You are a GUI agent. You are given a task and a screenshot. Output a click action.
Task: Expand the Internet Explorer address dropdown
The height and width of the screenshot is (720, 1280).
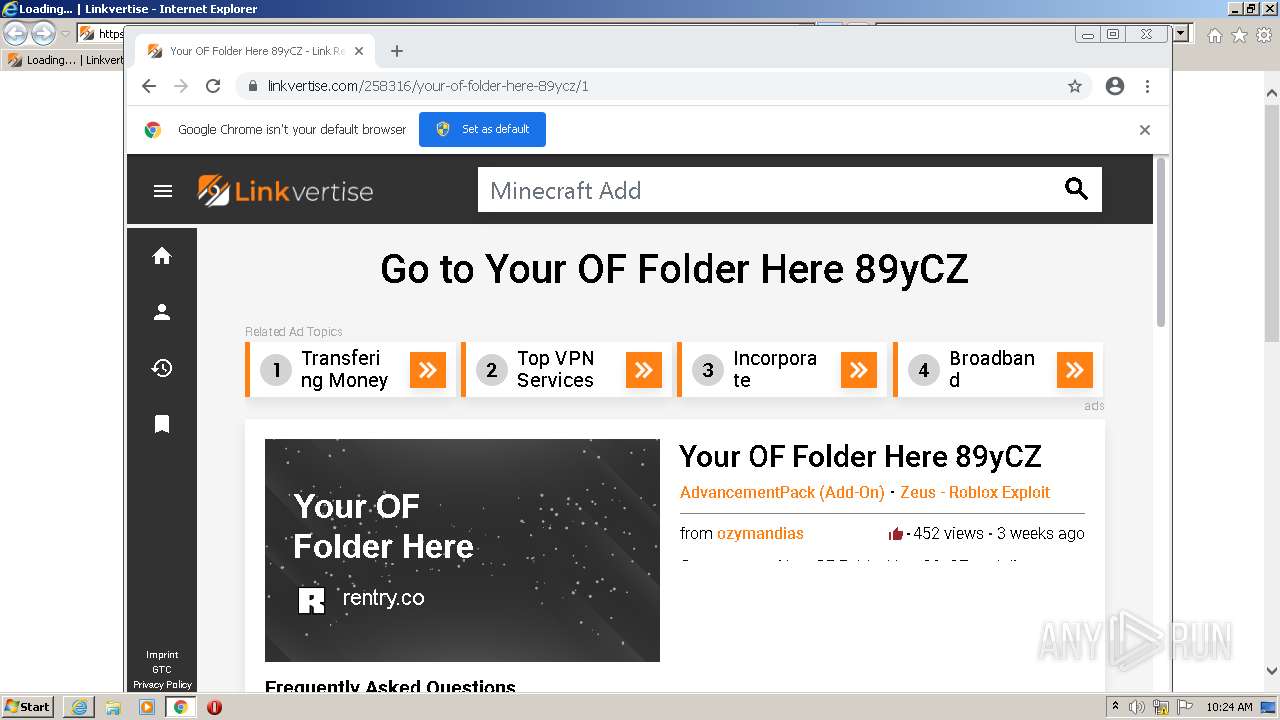point(1181,33)
